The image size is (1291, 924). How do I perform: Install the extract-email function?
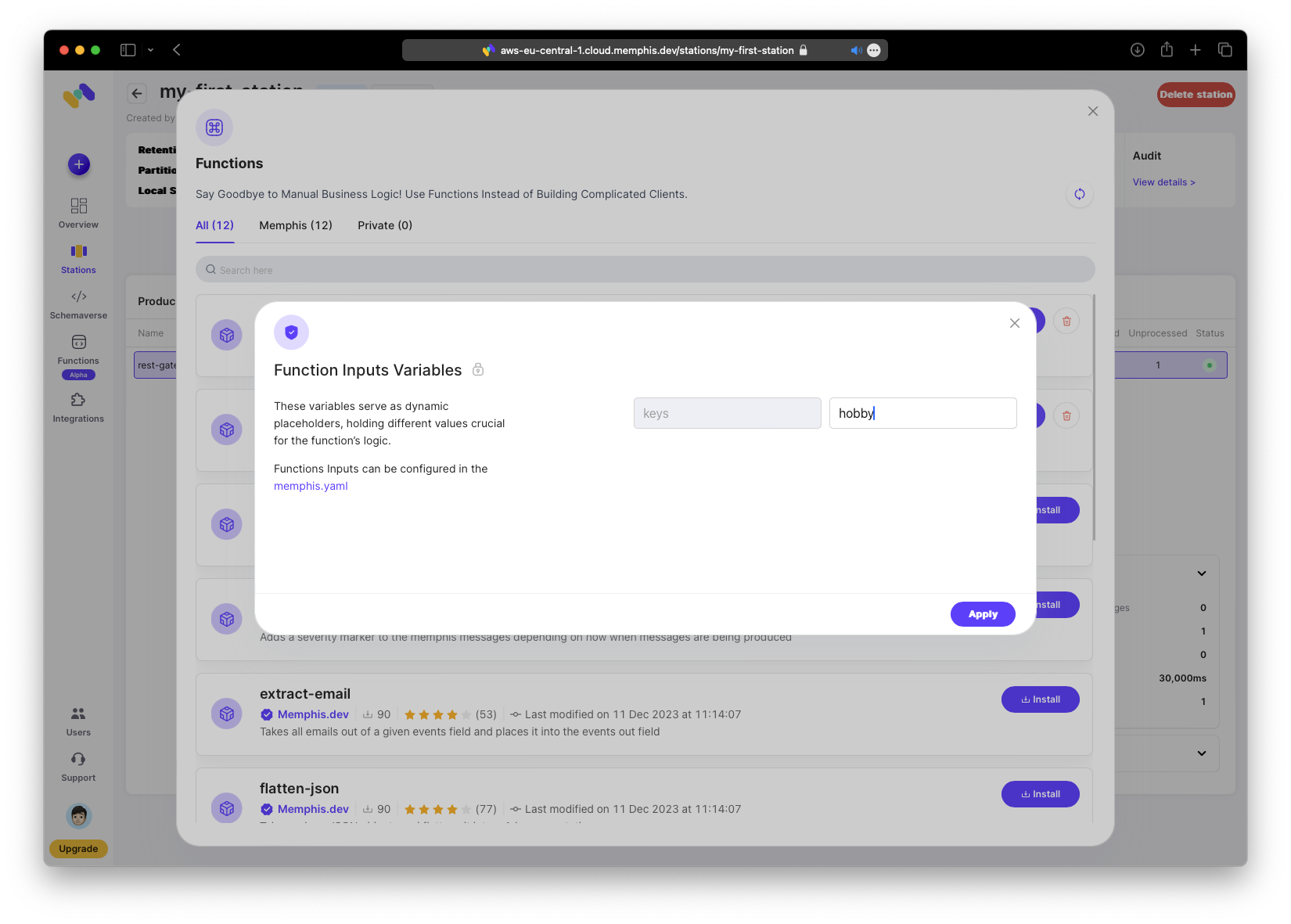point(1040,699)
